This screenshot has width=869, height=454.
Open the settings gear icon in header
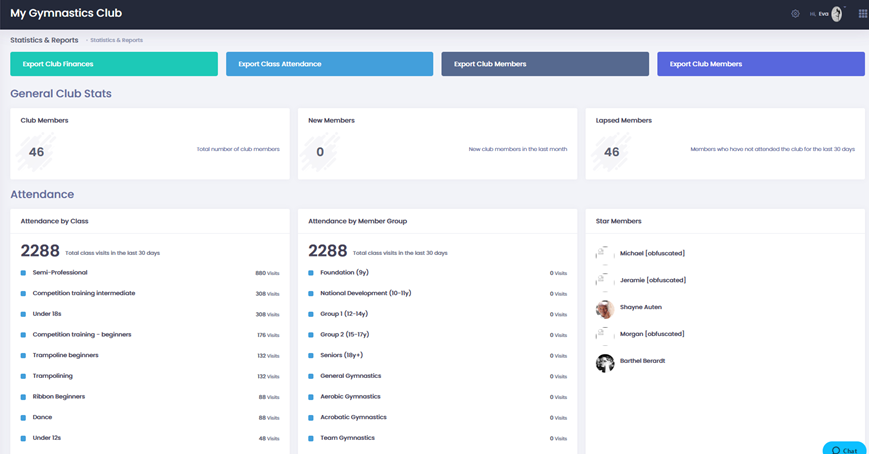tap(795, 14)
